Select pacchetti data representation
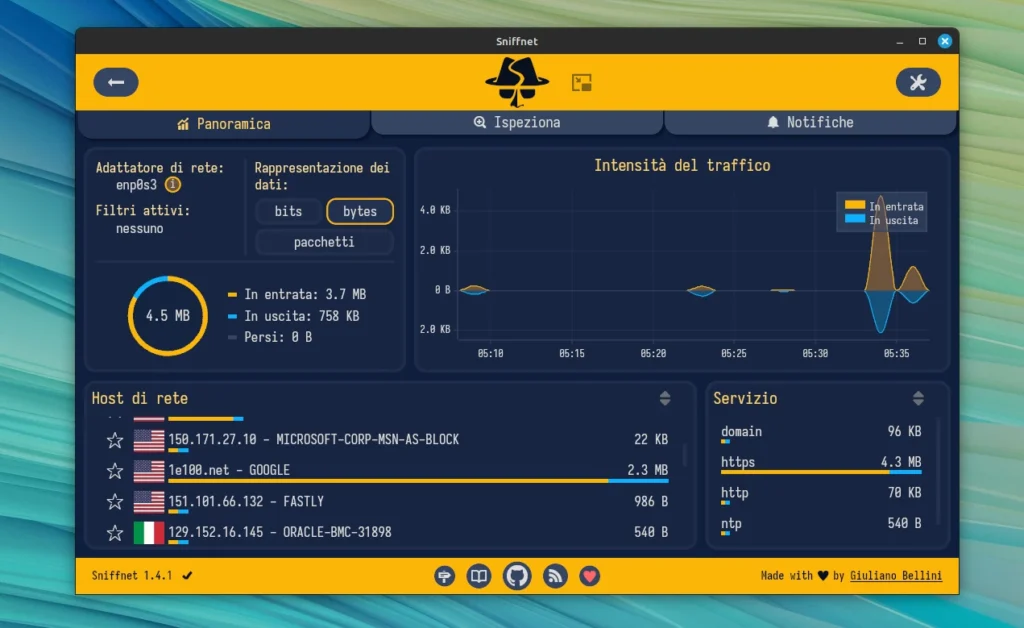Viewport: 1024px width, 628px height. (324, 242)
